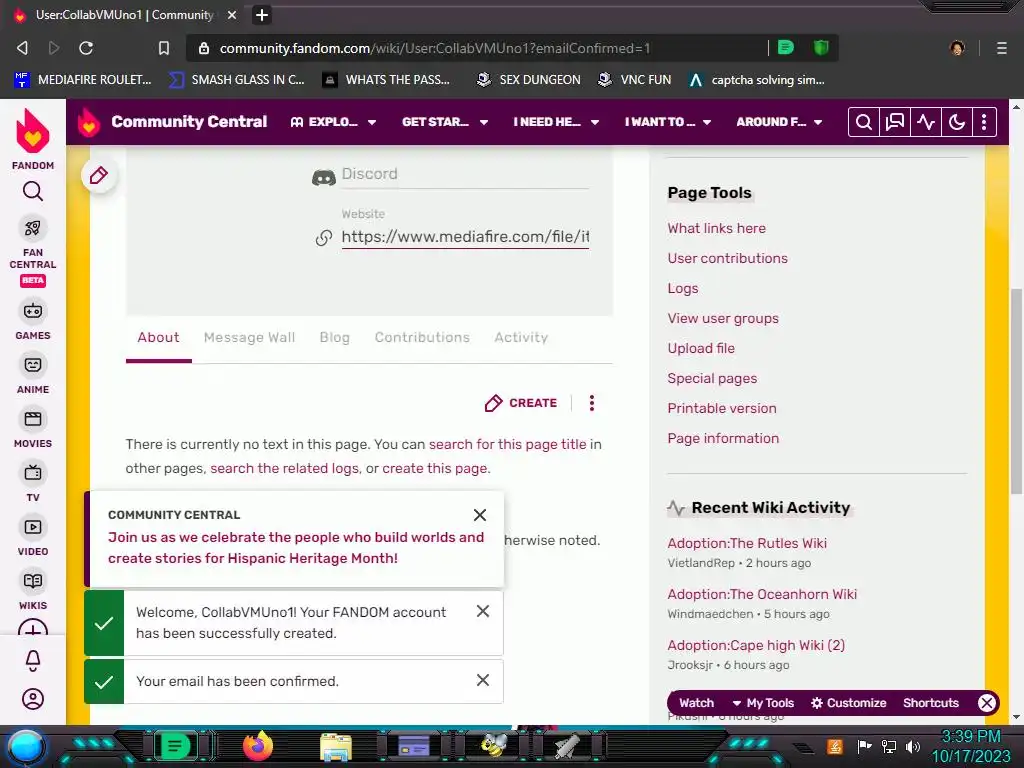Open the User contributions link
The width and height of the screenshot is (1024, 768).
(x=728, y=259)
